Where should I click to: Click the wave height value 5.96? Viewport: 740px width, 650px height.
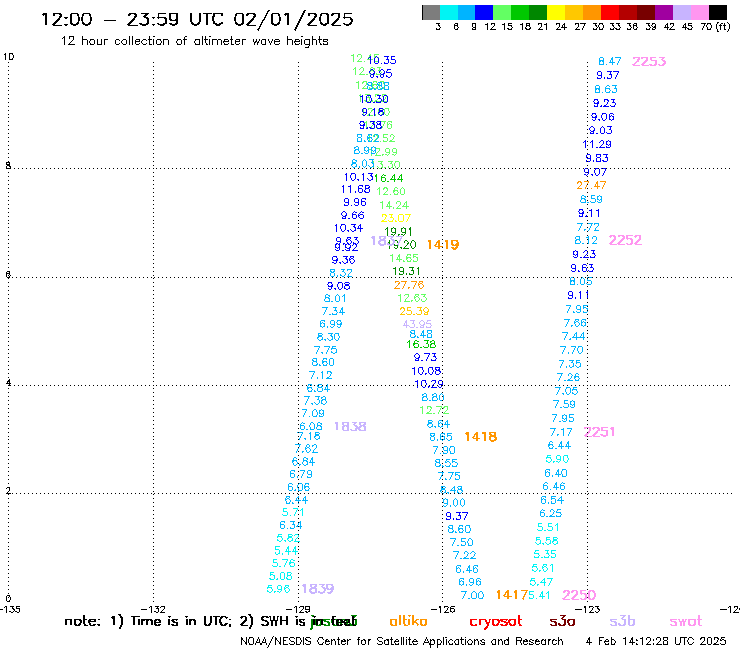(x=278, y=589)
